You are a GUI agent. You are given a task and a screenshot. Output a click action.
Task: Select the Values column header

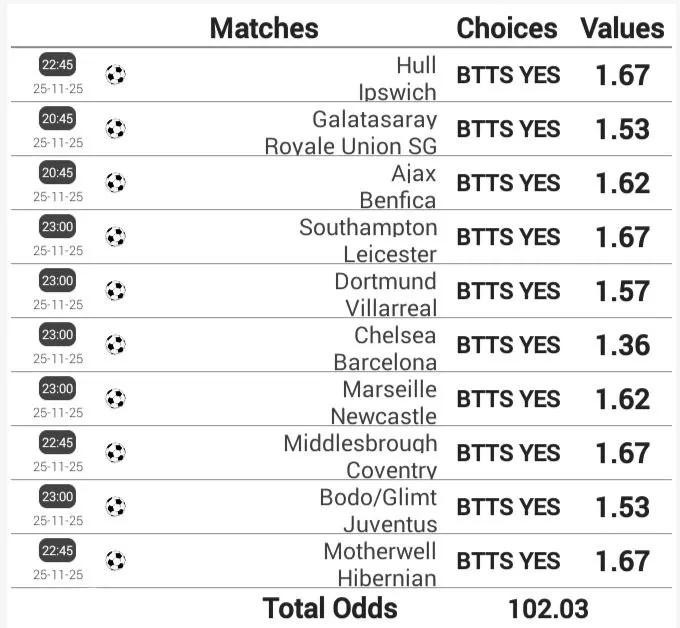point(622,28)
